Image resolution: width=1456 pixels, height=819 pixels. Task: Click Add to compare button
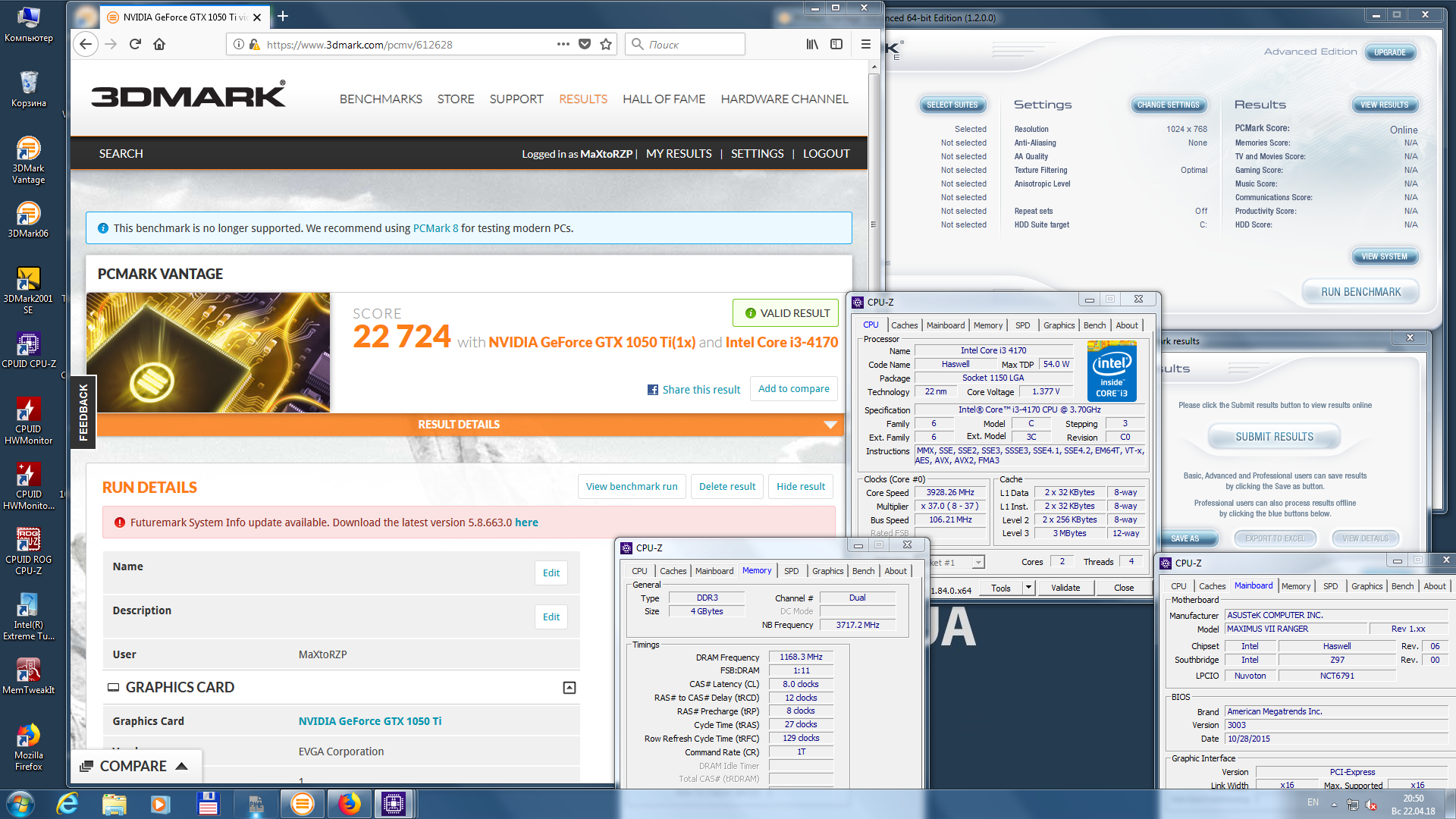tap(793, 389)
